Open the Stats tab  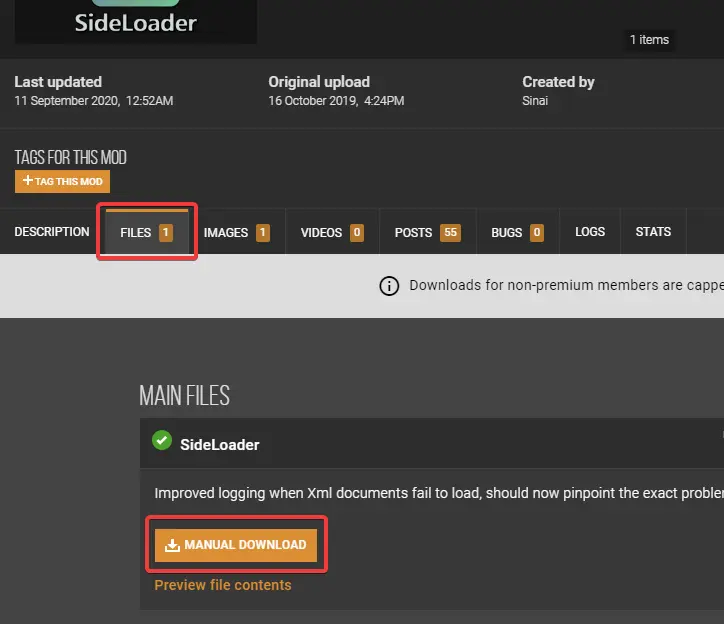653,232
